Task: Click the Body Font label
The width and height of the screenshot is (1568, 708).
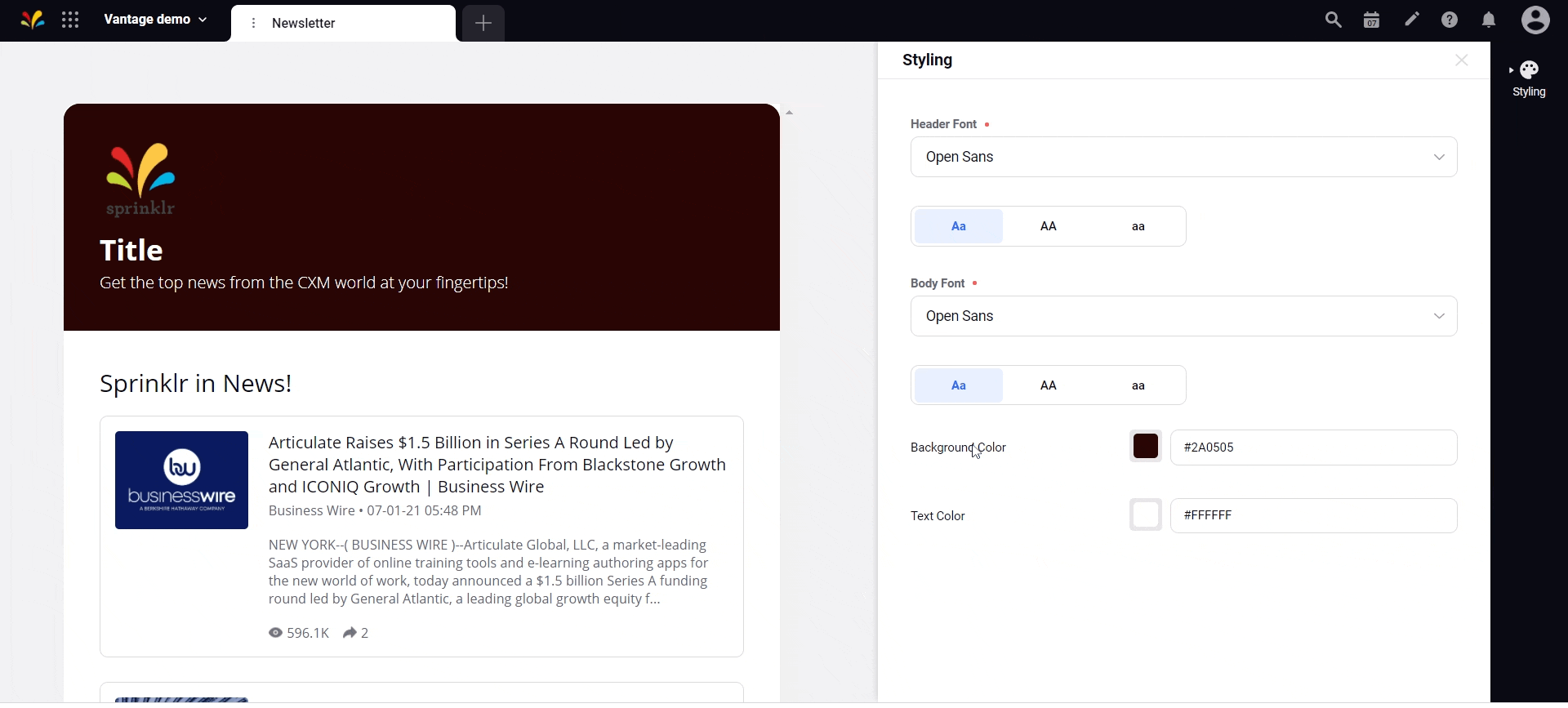Action: [938, 285]
